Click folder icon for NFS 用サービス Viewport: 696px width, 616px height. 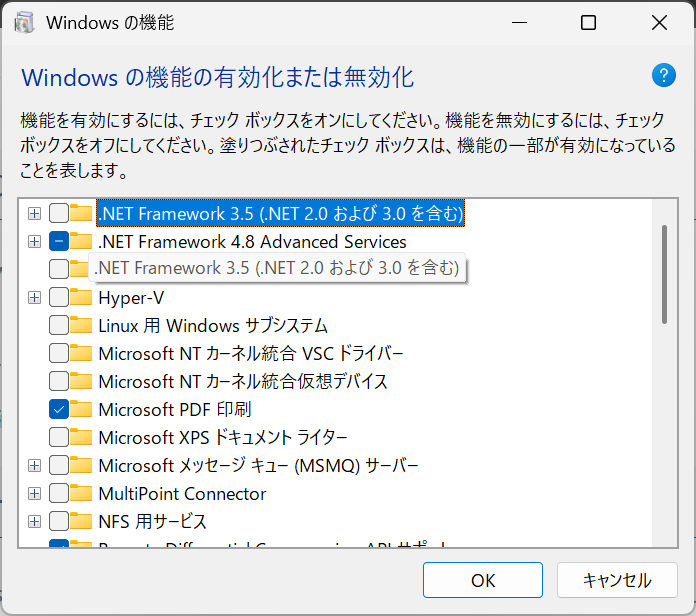point(81,522)
